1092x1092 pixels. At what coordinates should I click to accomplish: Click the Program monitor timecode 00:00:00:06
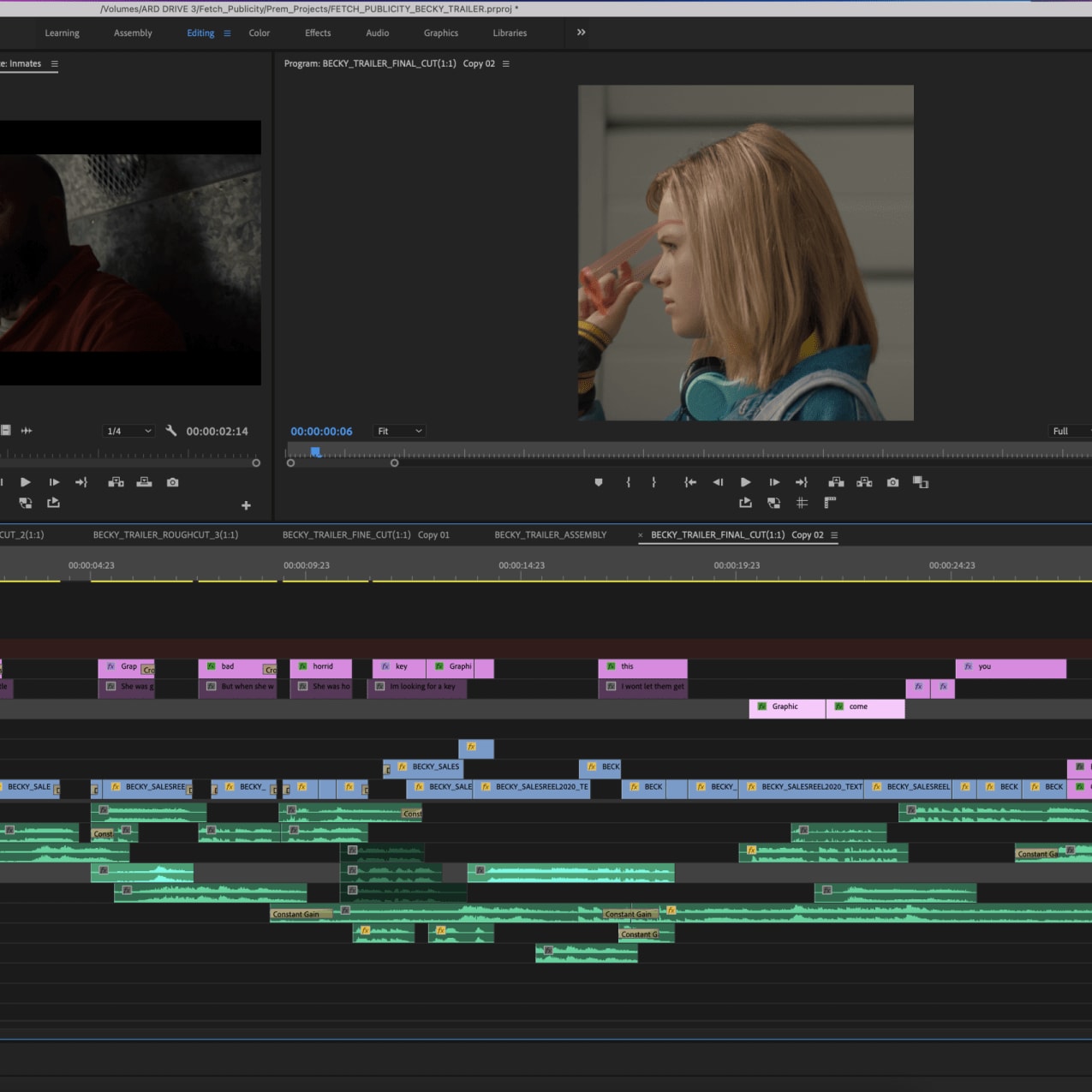coord(321,431)
